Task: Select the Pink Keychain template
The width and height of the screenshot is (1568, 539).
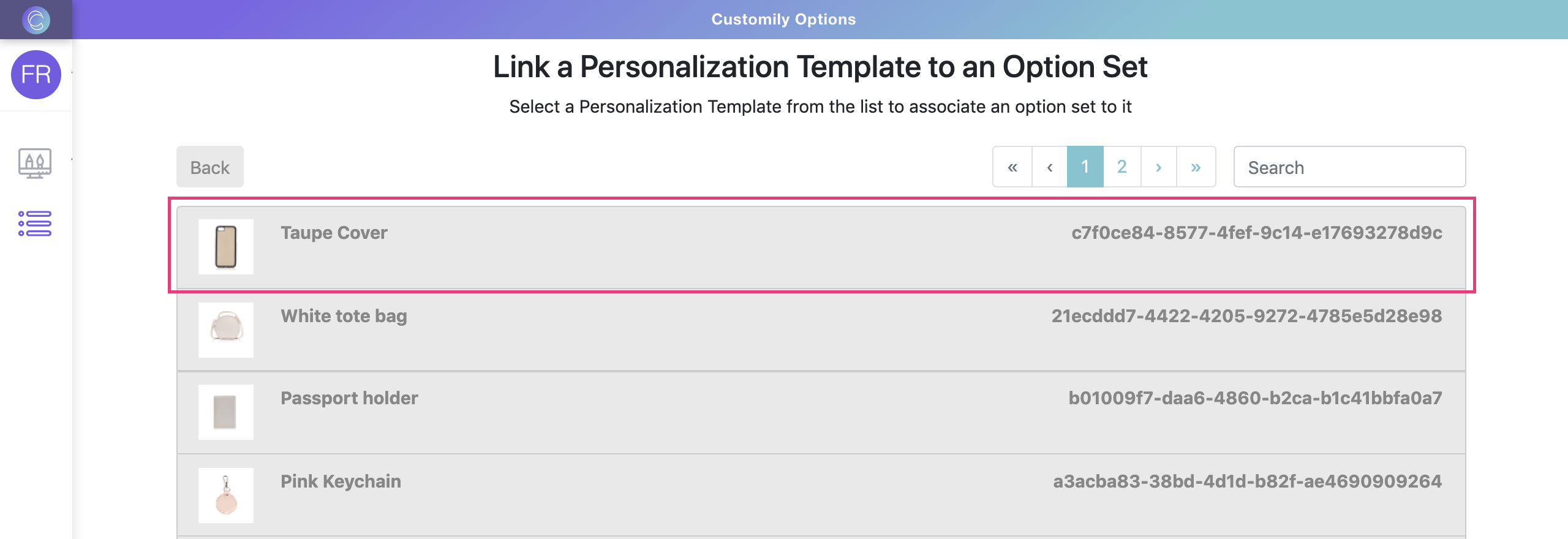Action: [x=821, y=495]
